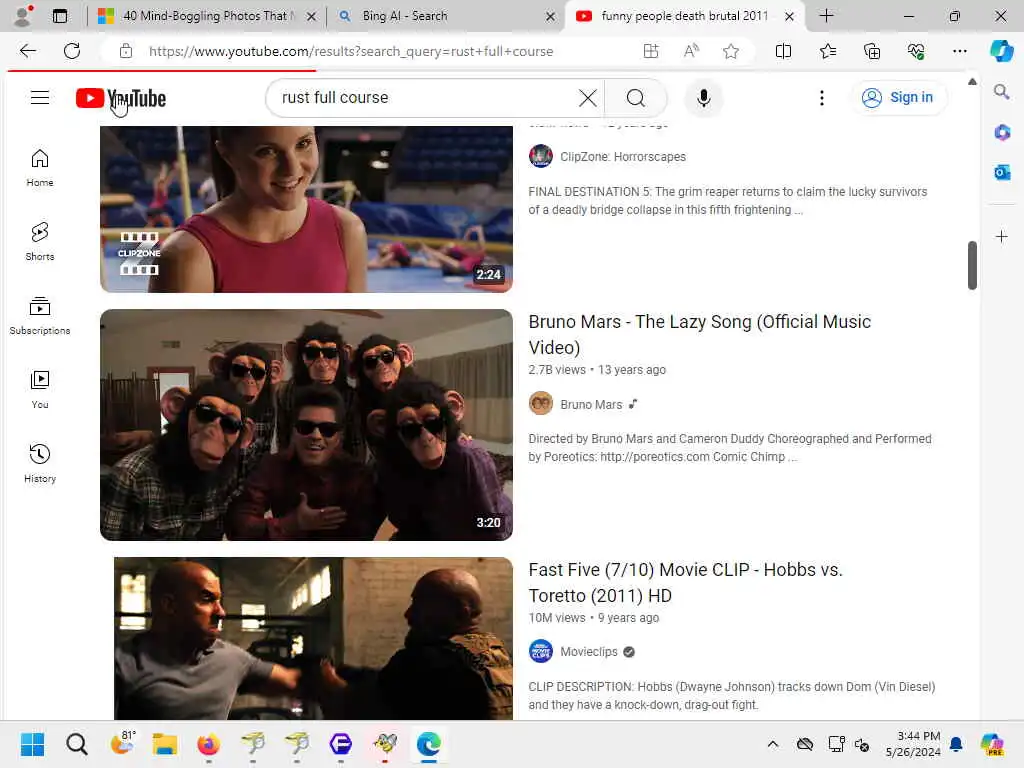1024x768 pixels.
Task: Open notifications bell in tray
Action: pos(956,744)
